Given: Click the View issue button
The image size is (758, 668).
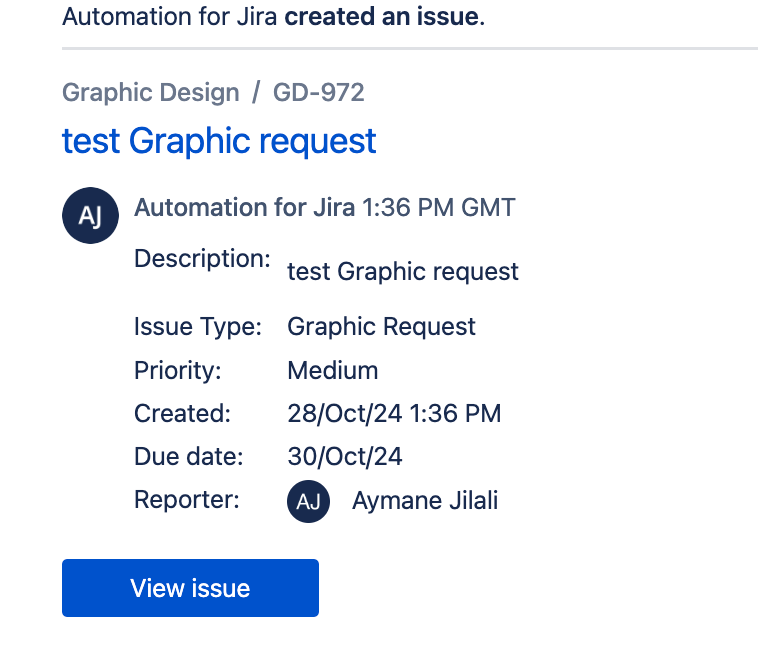Looking at the screenshot, I should (x=190, y=588).
